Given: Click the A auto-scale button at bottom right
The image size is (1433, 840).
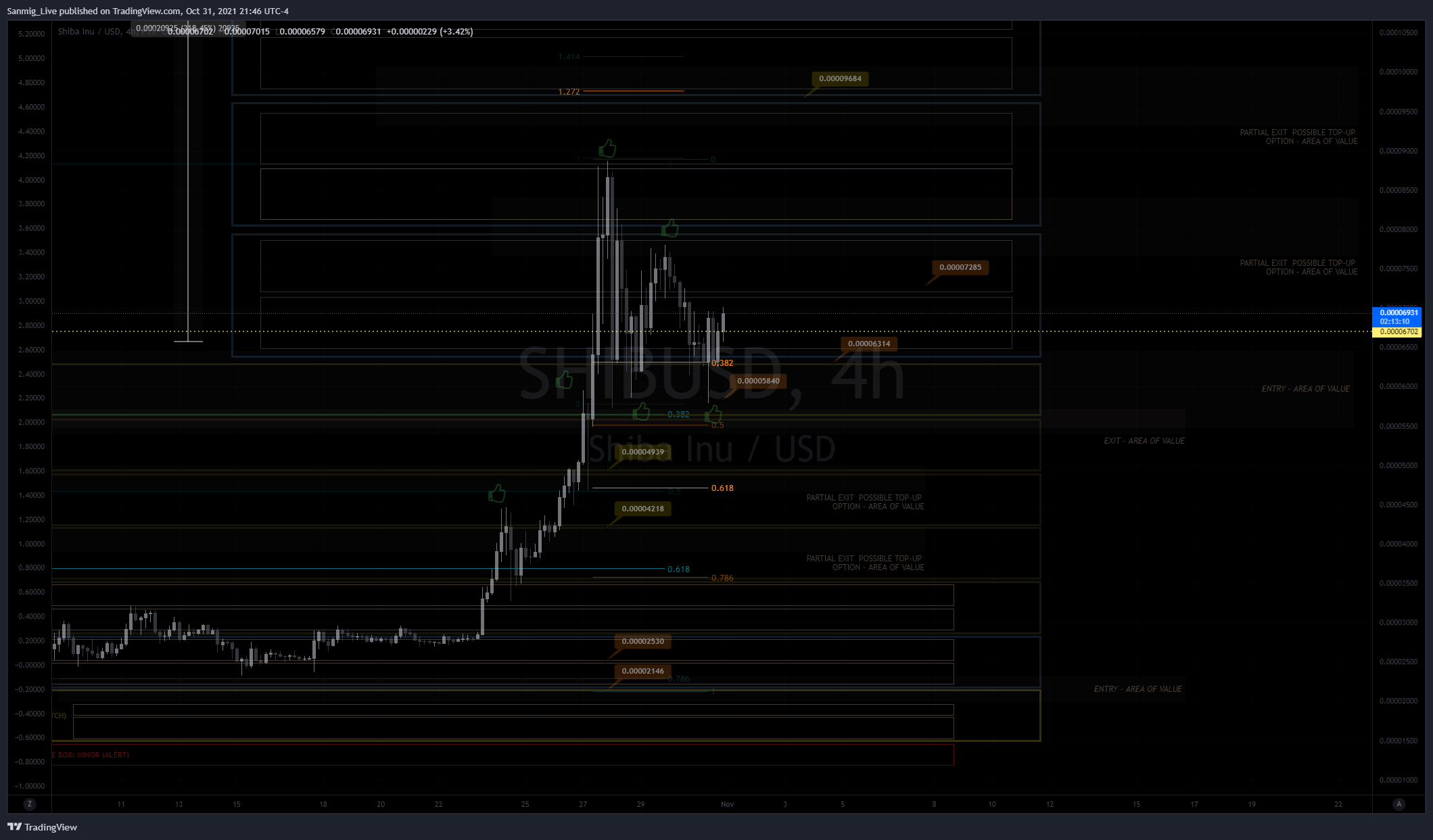Looking at the screenshot, I should pyautogui.click(x=1399, y=804).
